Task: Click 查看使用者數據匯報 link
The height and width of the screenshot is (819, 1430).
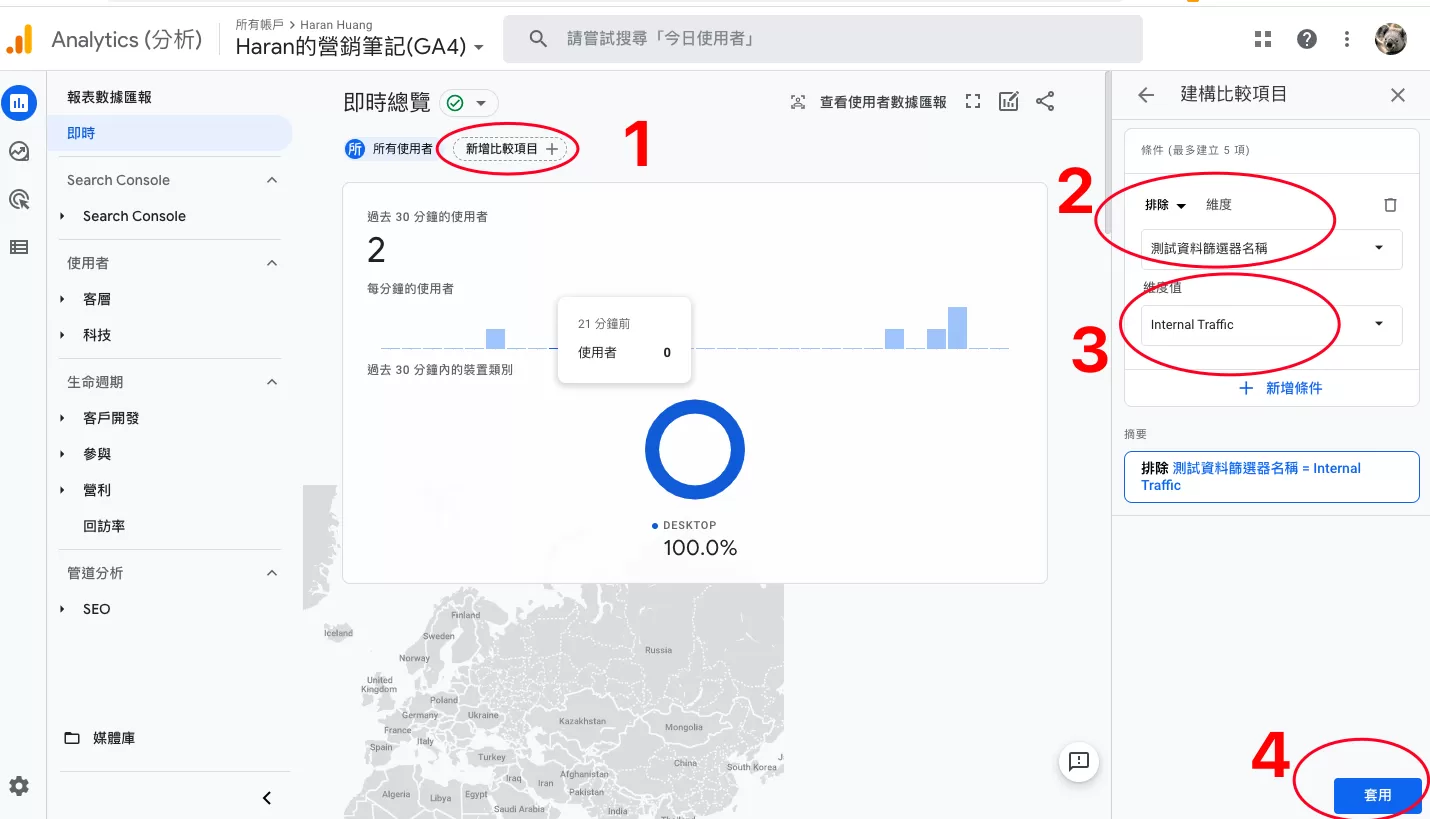Action: [883, 102]
